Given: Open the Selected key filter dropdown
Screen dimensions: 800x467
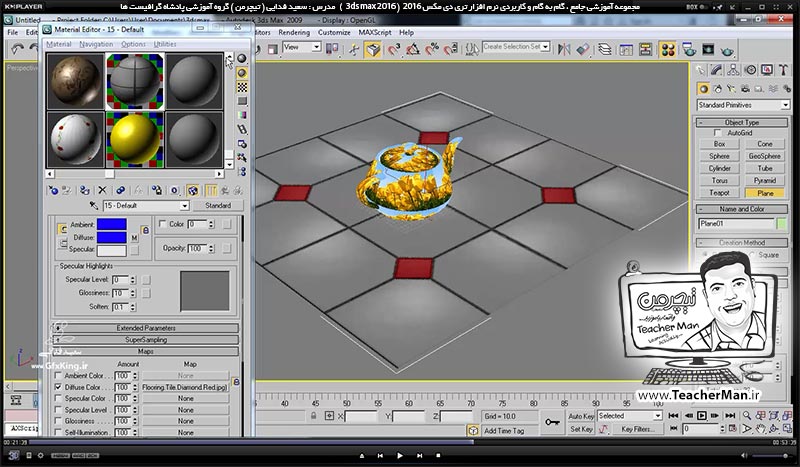Looking at the screenshot, I should click(657, 416).
